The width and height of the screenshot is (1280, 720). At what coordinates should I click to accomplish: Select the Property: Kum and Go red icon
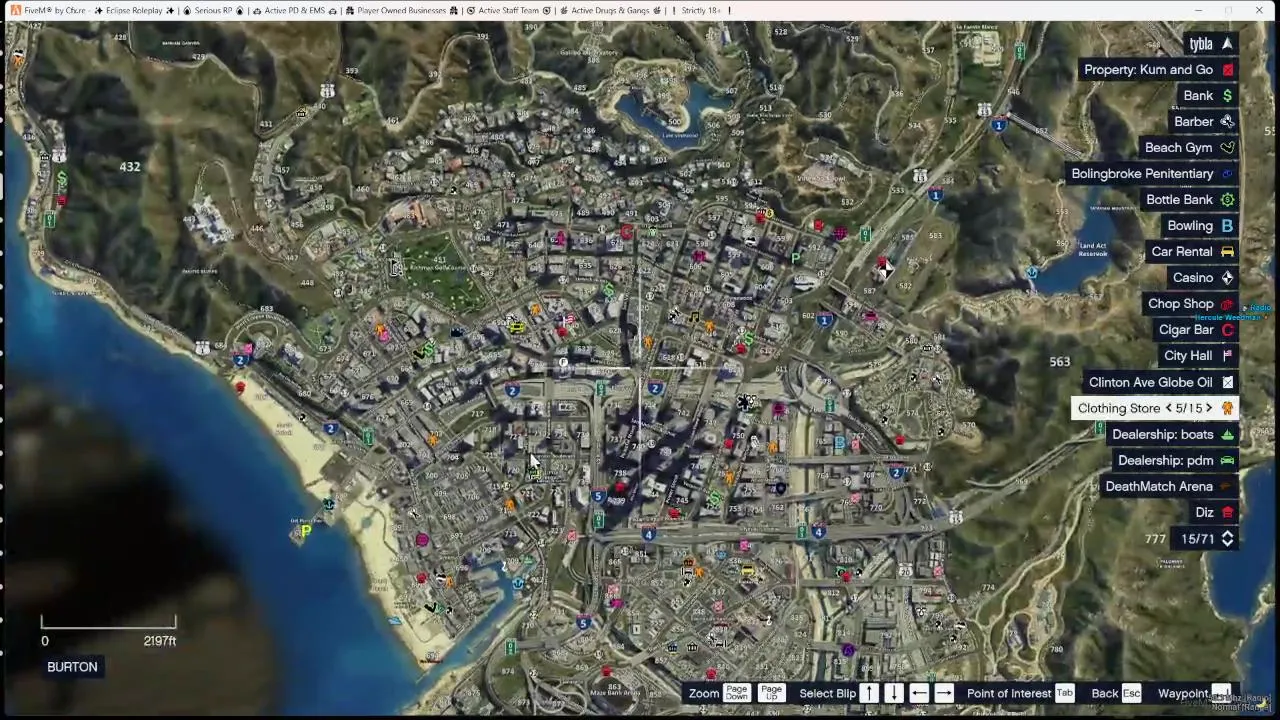tap(1227, 70)
